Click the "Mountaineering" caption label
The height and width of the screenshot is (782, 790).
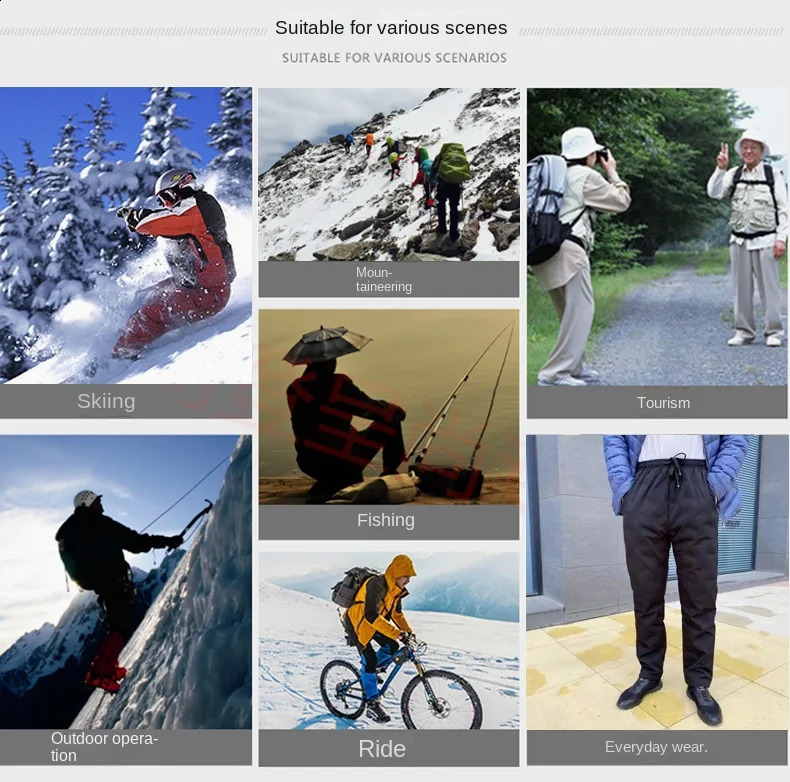point(384,279)
